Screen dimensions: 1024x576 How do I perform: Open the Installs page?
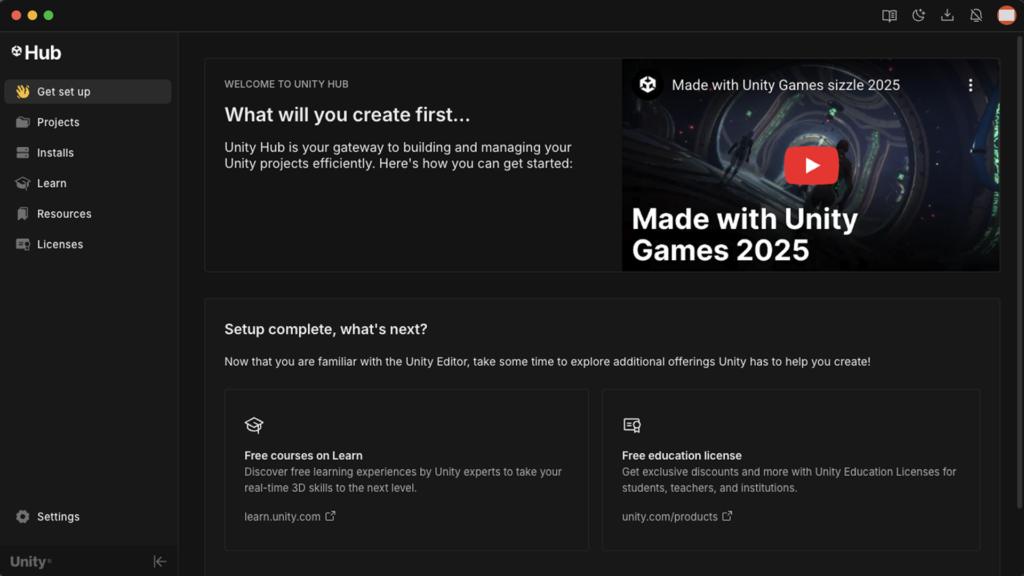point(55,153)
